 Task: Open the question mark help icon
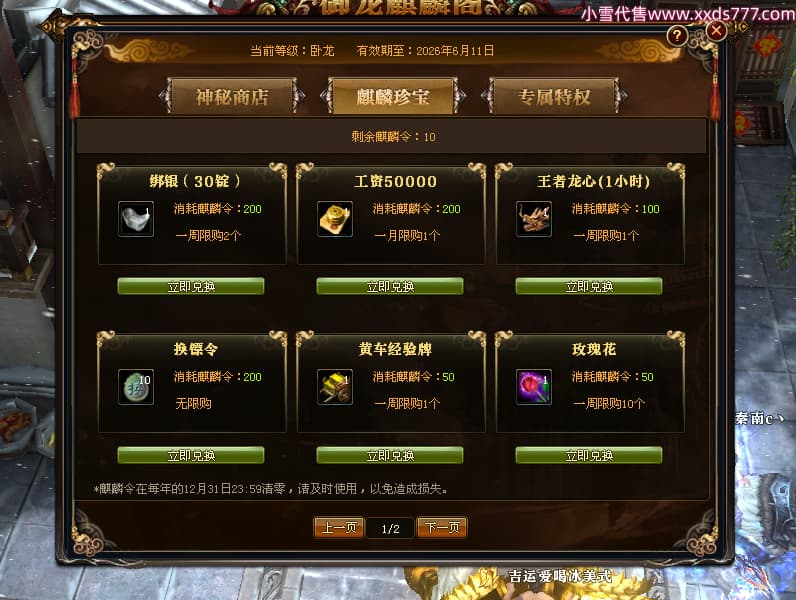coord(677,36)
